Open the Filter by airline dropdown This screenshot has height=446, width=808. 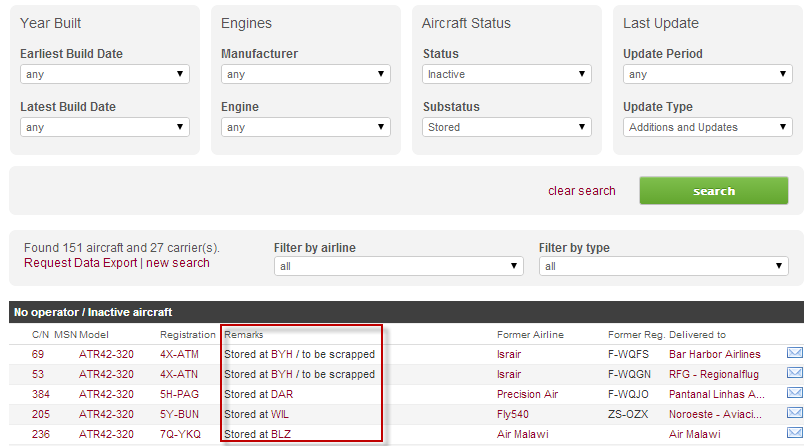pyautogui.click(x=399, y=266)
